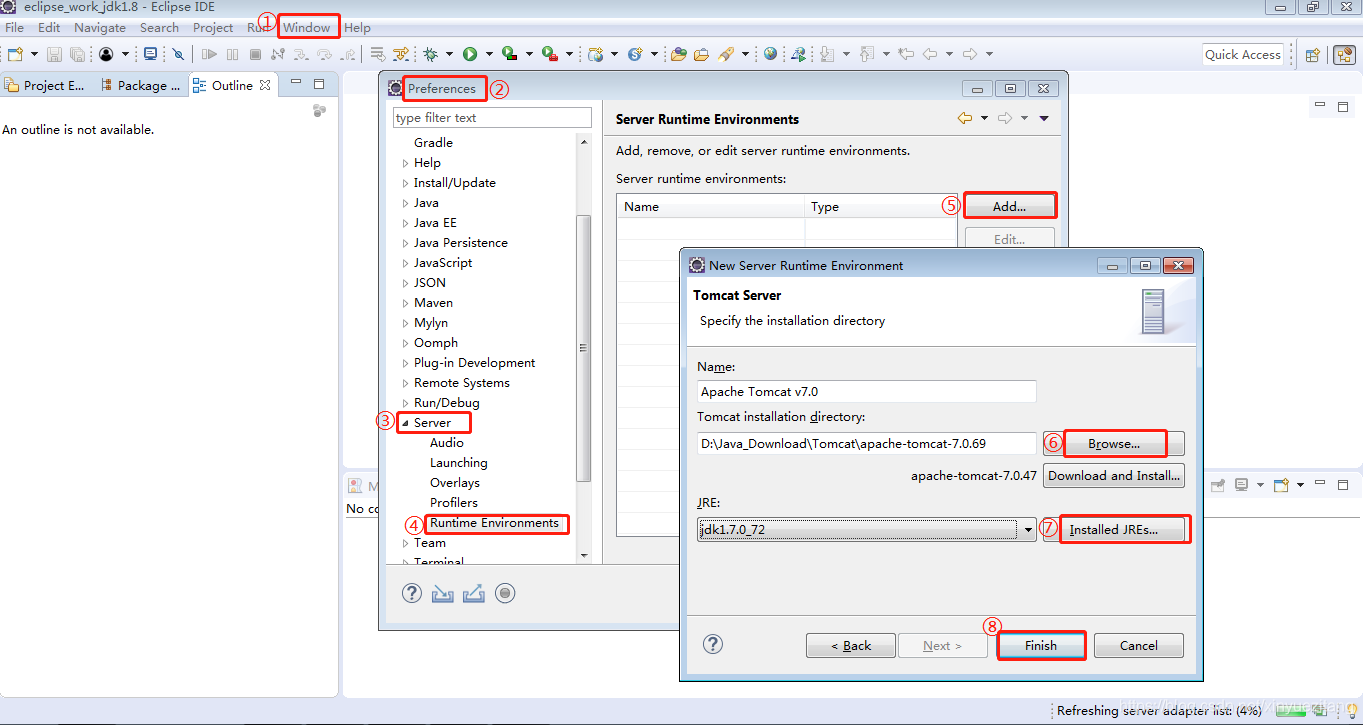The width and height of the screenshot is (1363, 725).
Task: Click the Open Web Browser globe icon
Action: (x=770, y=54)
